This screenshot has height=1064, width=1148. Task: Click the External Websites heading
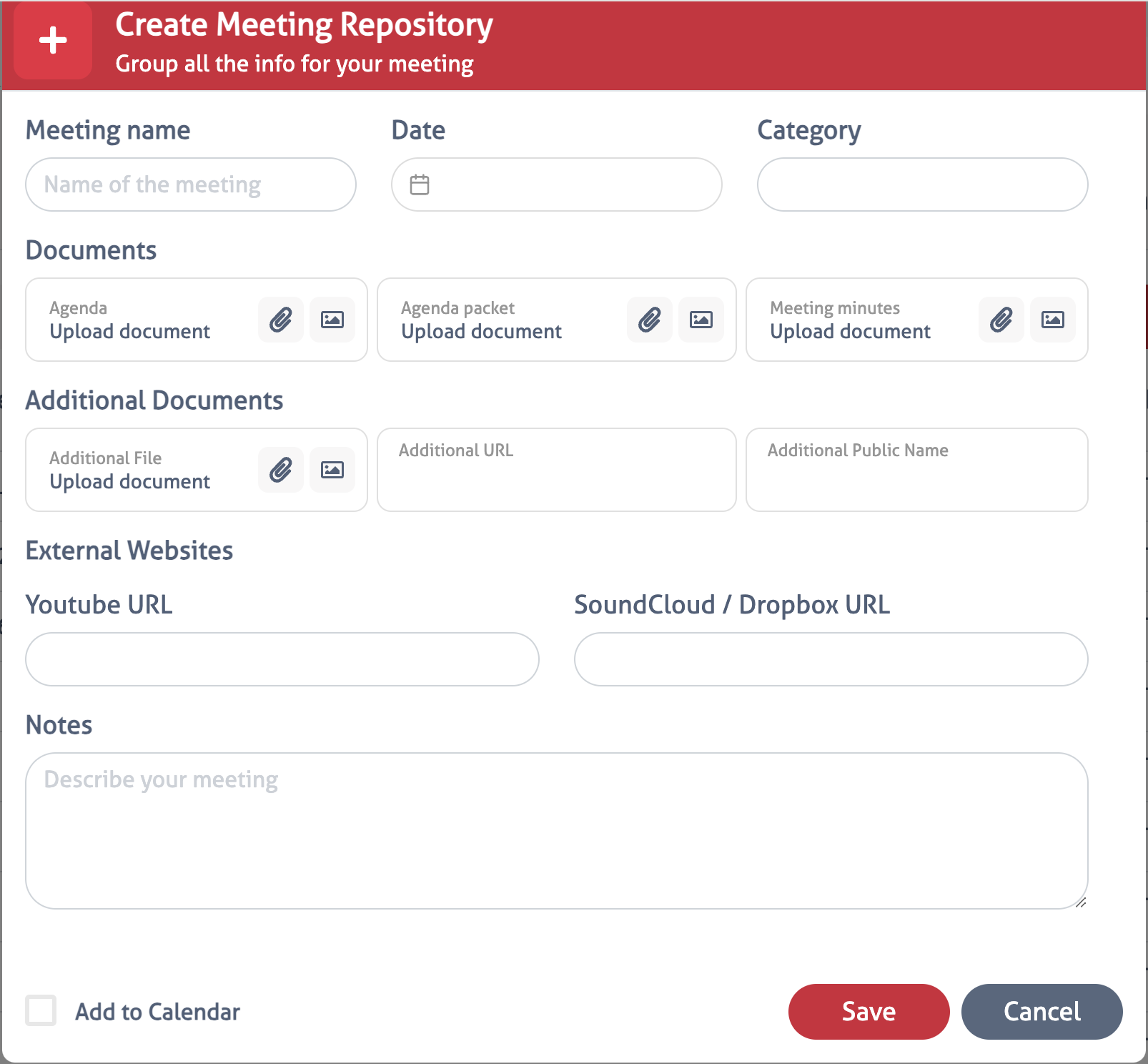point(129,551)
